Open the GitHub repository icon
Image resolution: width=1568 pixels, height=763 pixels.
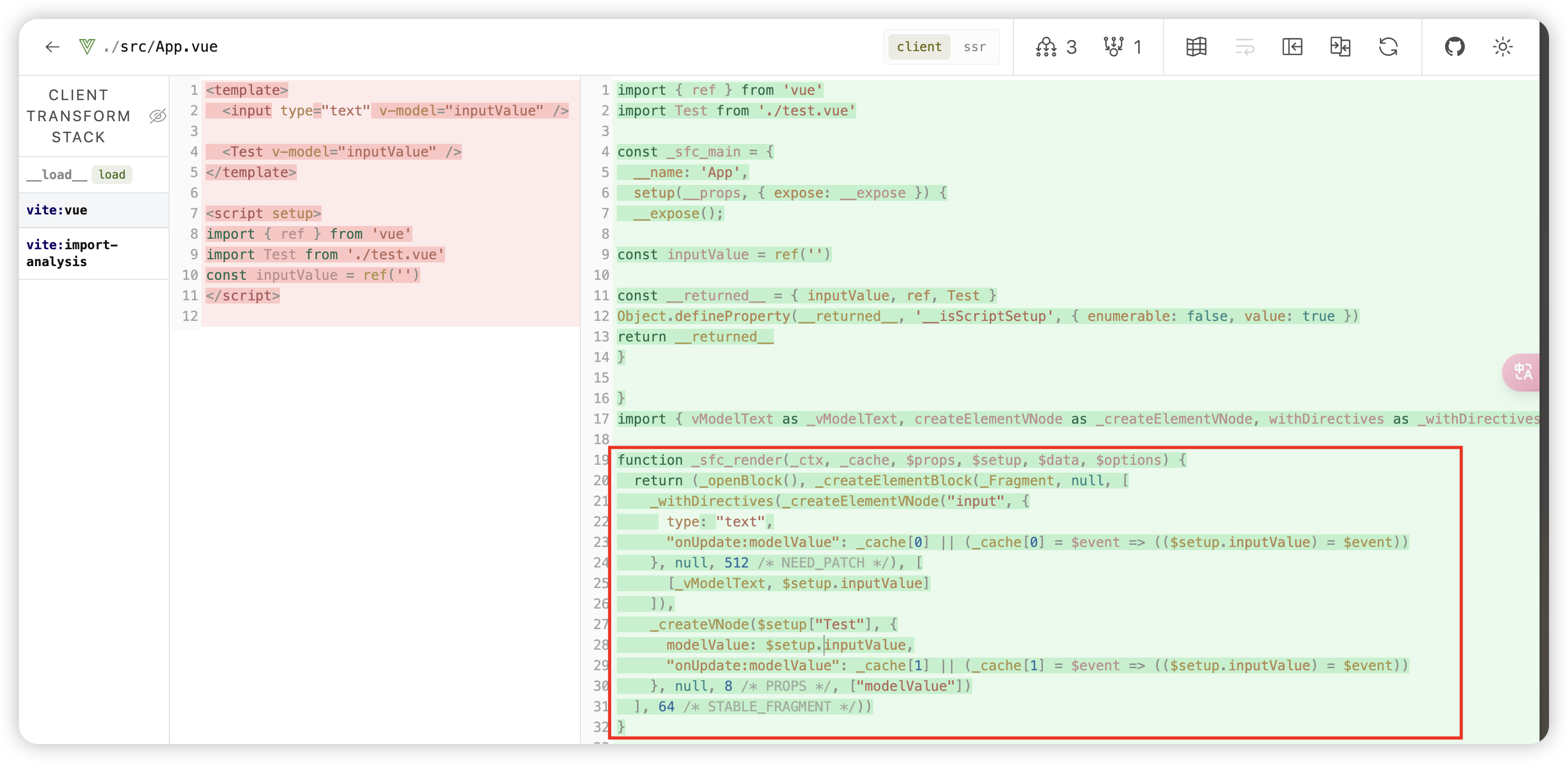point(1455,47)
